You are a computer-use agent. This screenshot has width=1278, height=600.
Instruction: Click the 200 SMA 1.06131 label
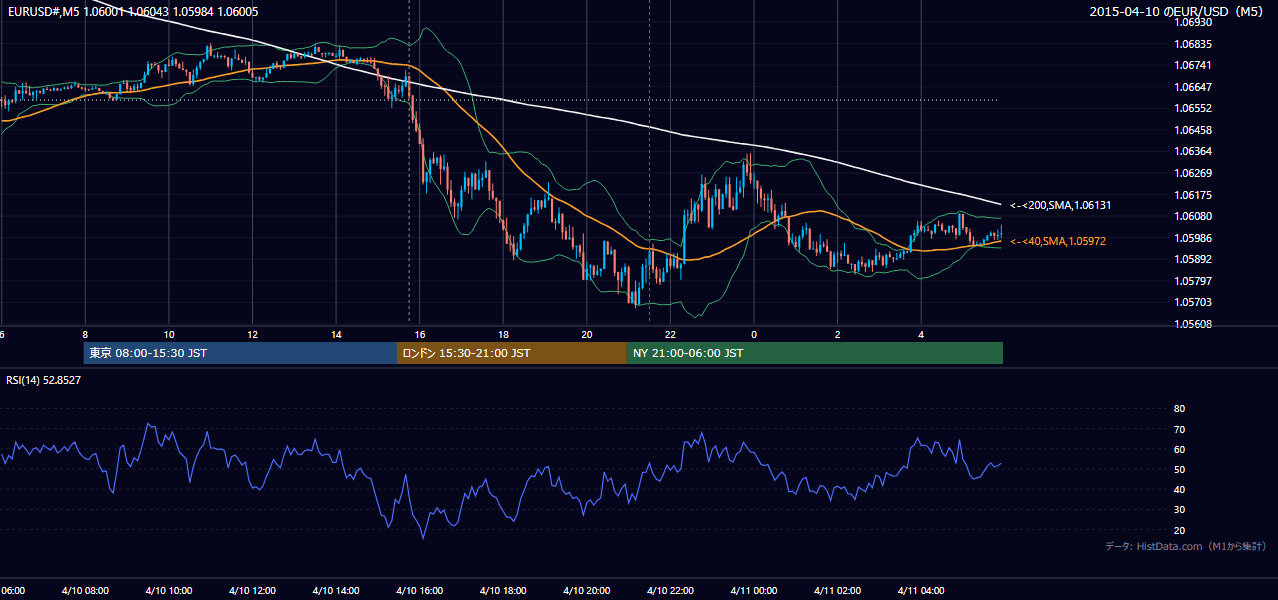pyautogui.click(x=1060, y=205)
